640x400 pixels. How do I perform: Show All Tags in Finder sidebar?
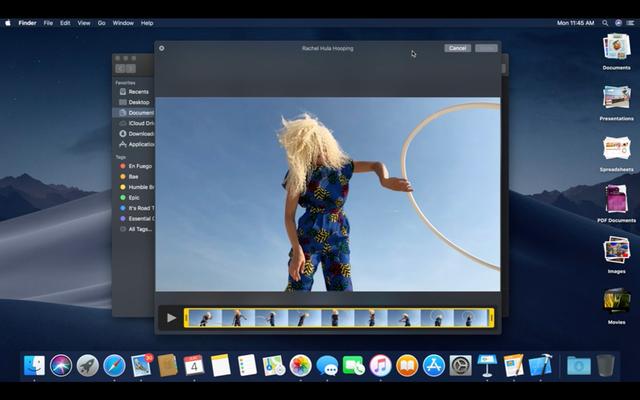pos(134,229)
